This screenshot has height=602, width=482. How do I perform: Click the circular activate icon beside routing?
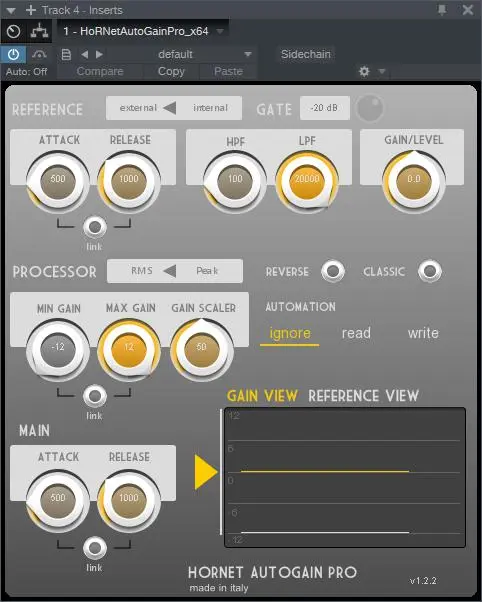[x=13, y=31]
